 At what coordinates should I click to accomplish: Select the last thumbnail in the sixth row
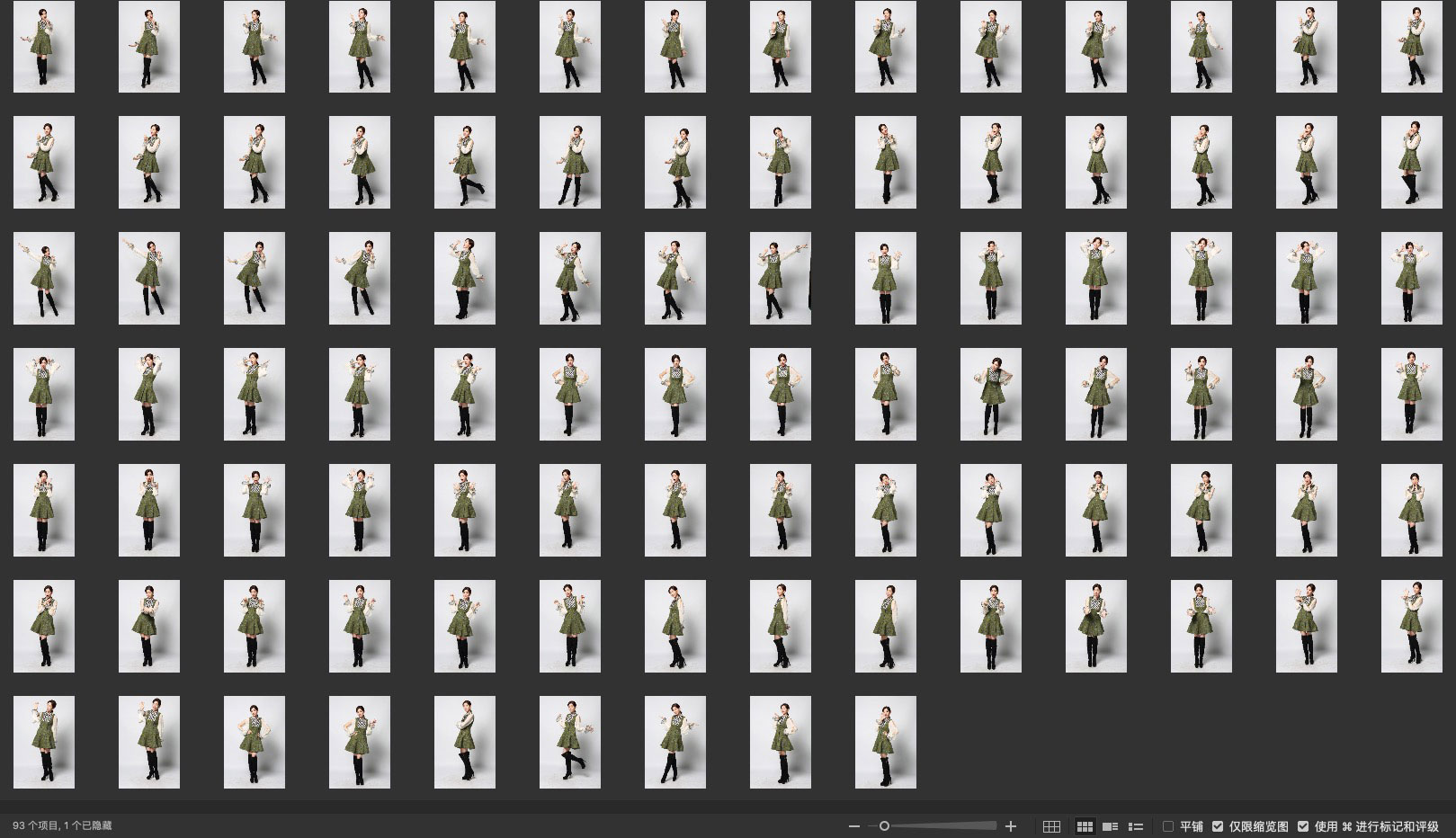1411,627
